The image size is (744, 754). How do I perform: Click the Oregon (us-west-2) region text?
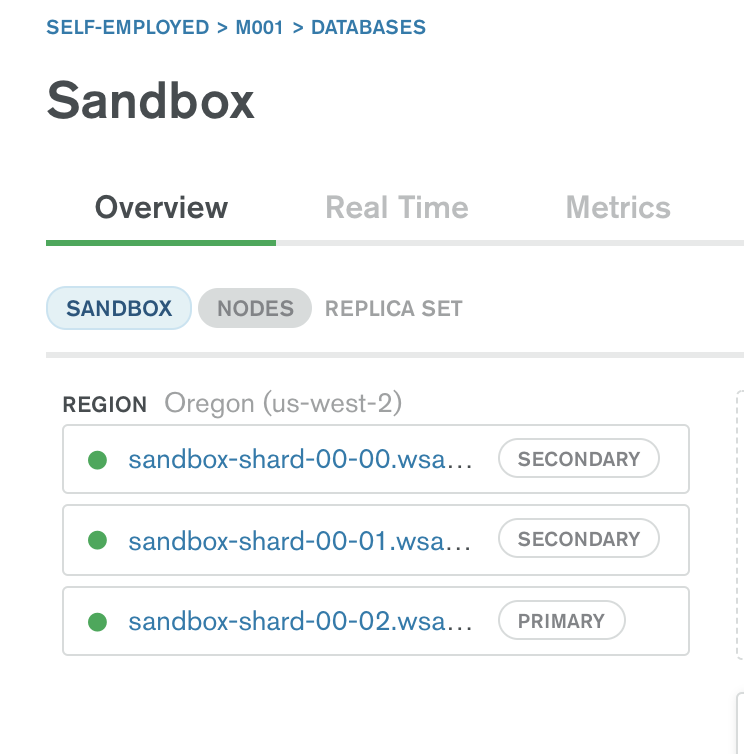(283, 404)
